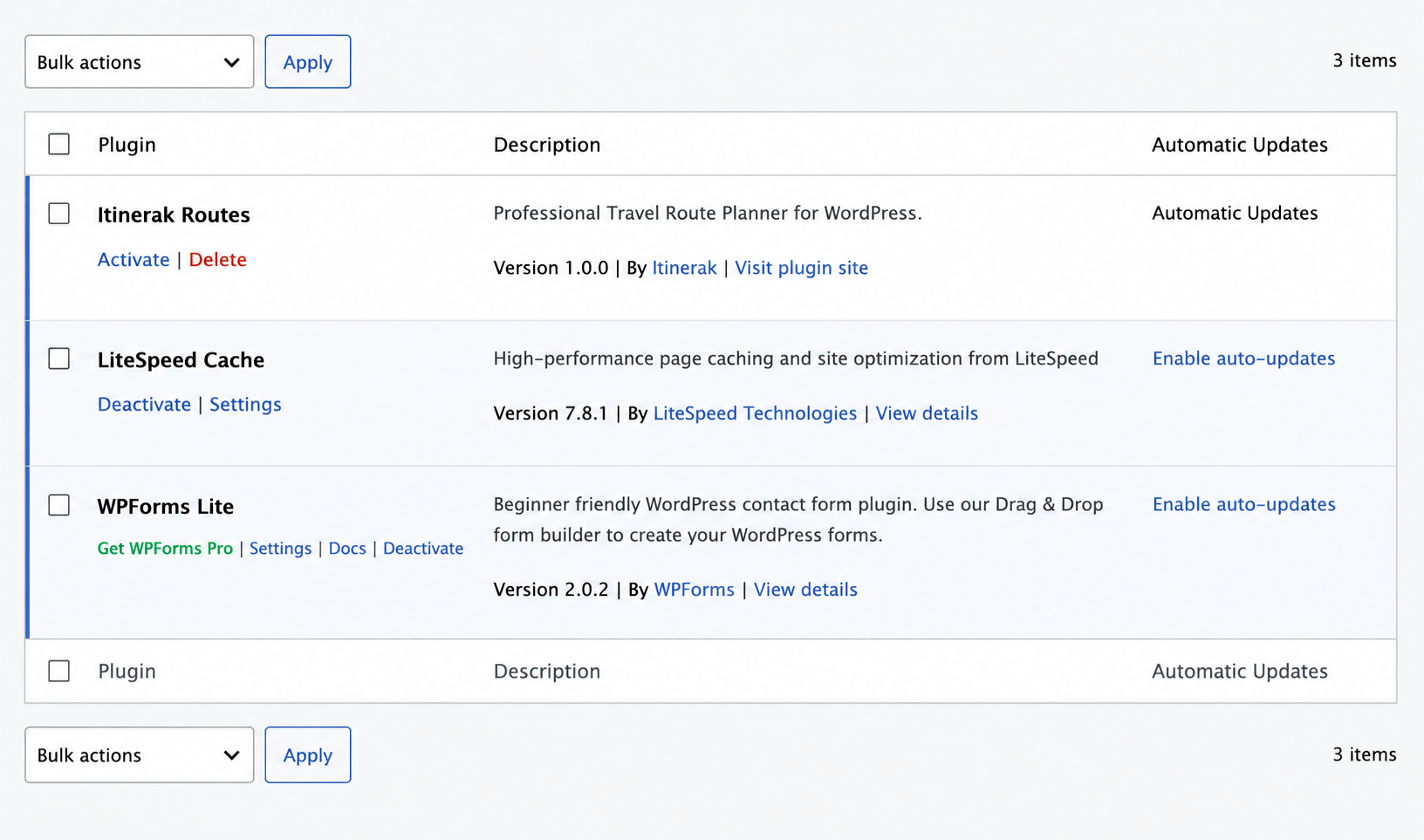The width and height of the screenshot is (1424, 840).
Task: Click the top '3 items' count
Action: click(x=1365, y=61)
